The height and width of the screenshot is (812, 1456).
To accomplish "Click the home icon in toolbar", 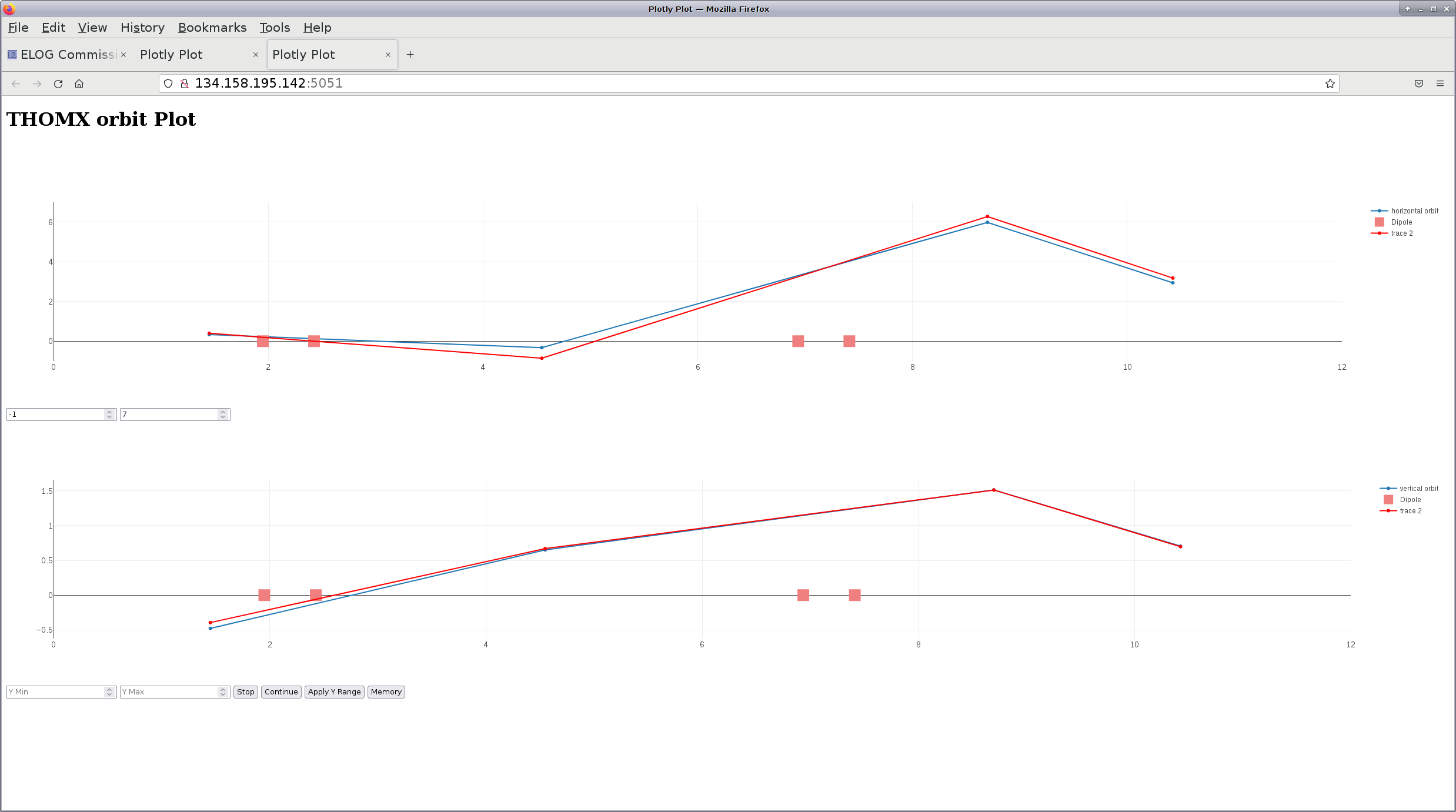I will point(79,84).
